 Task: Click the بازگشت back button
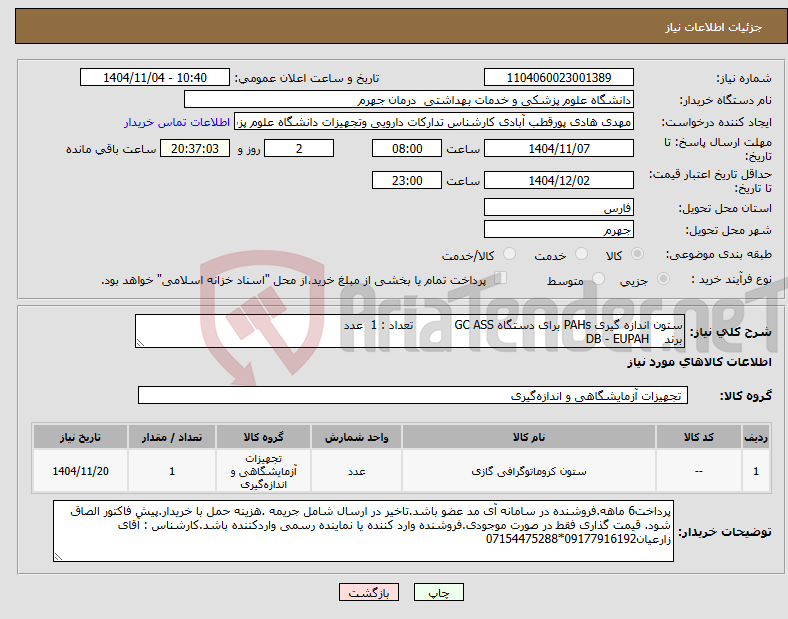(x=369, y=593)
